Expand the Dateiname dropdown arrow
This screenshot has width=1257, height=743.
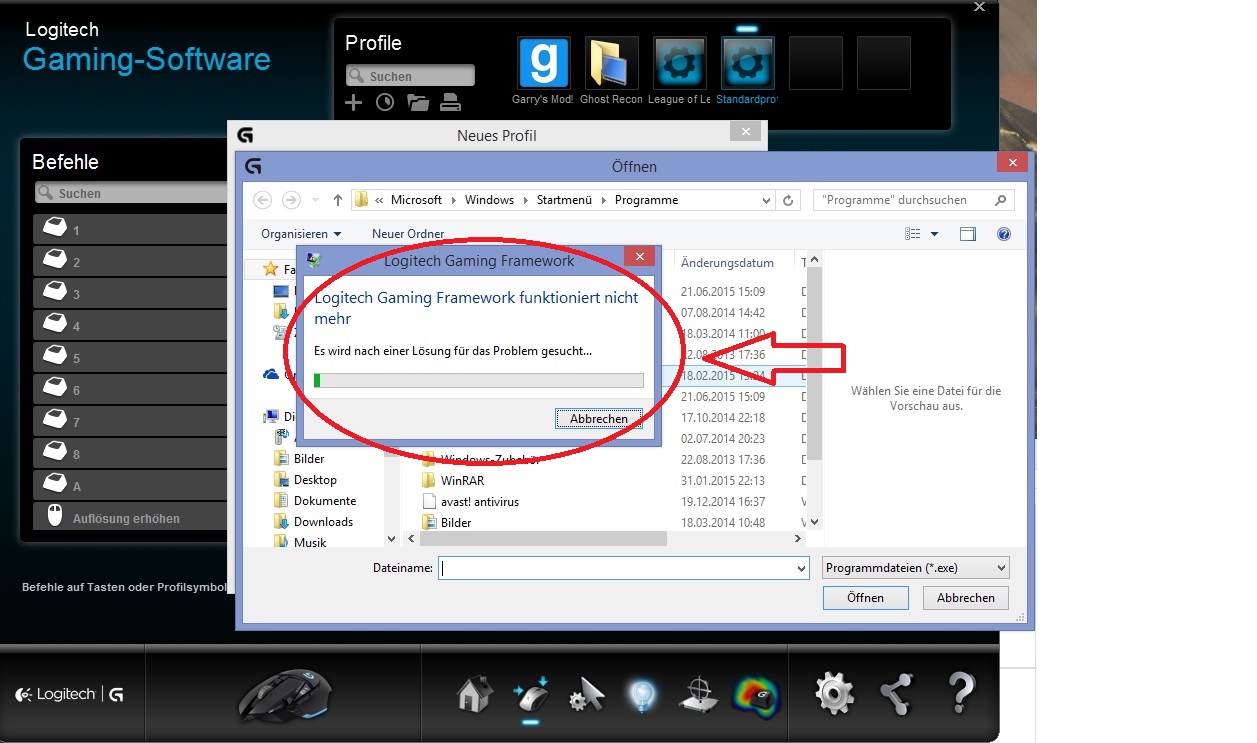click(801, 568)
